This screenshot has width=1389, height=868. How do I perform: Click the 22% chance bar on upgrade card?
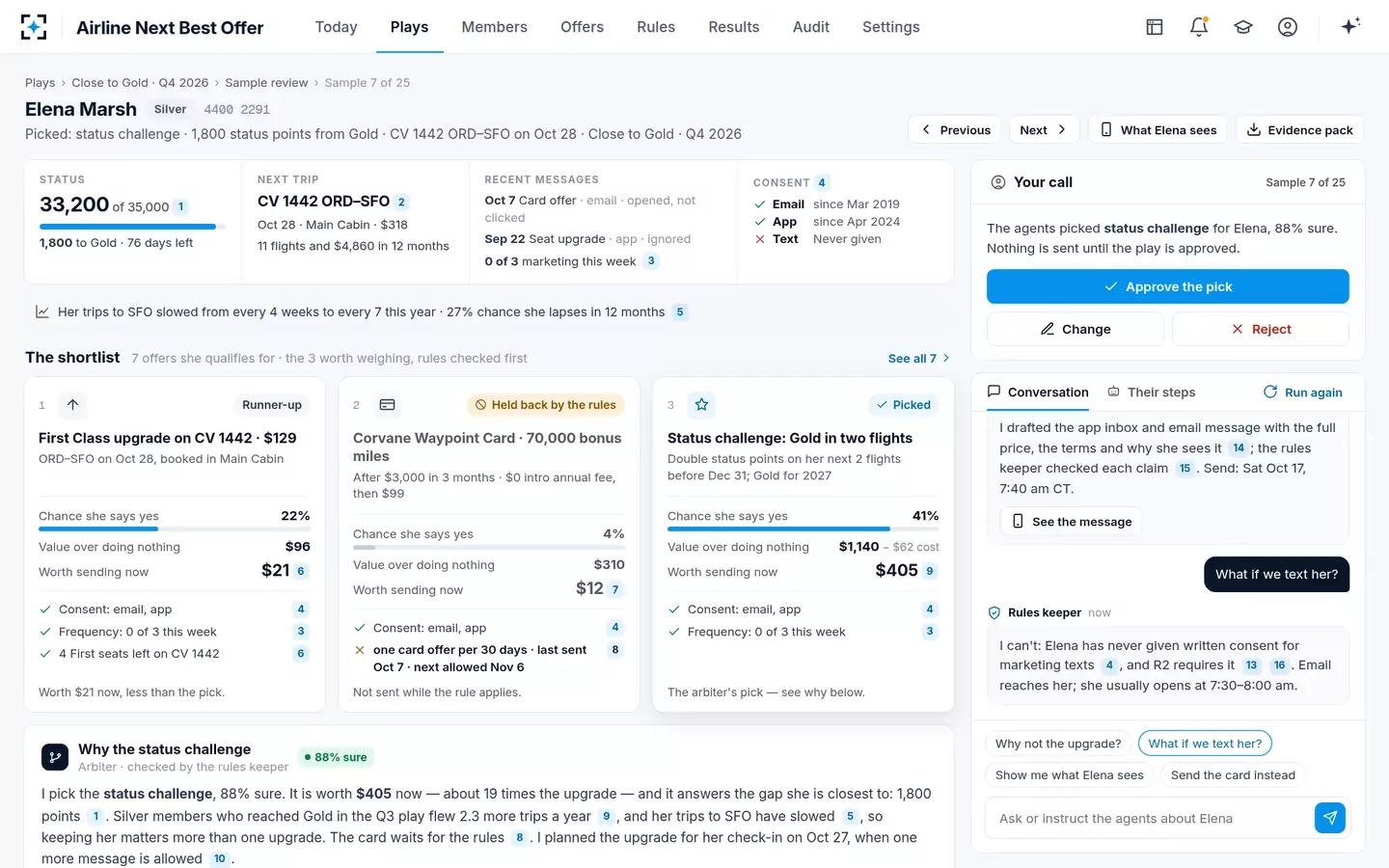174,529
